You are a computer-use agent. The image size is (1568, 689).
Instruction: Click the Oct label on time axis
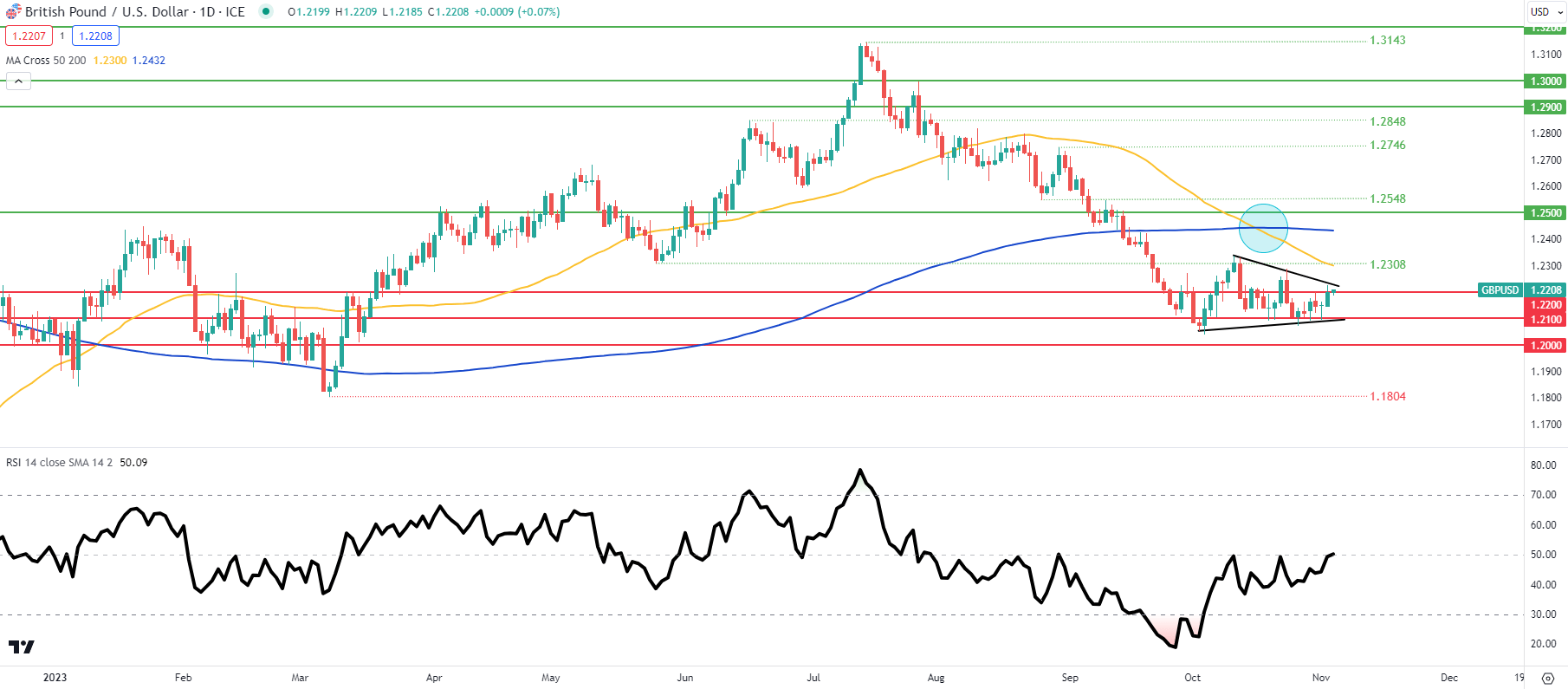click(x=1193, y=677)
